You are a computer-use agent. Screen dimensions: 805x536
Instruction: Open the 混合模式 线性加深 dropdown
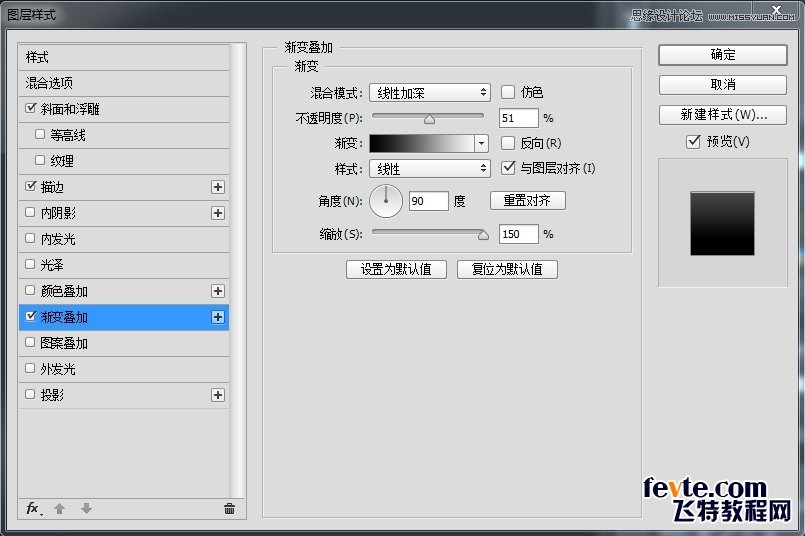430,93
